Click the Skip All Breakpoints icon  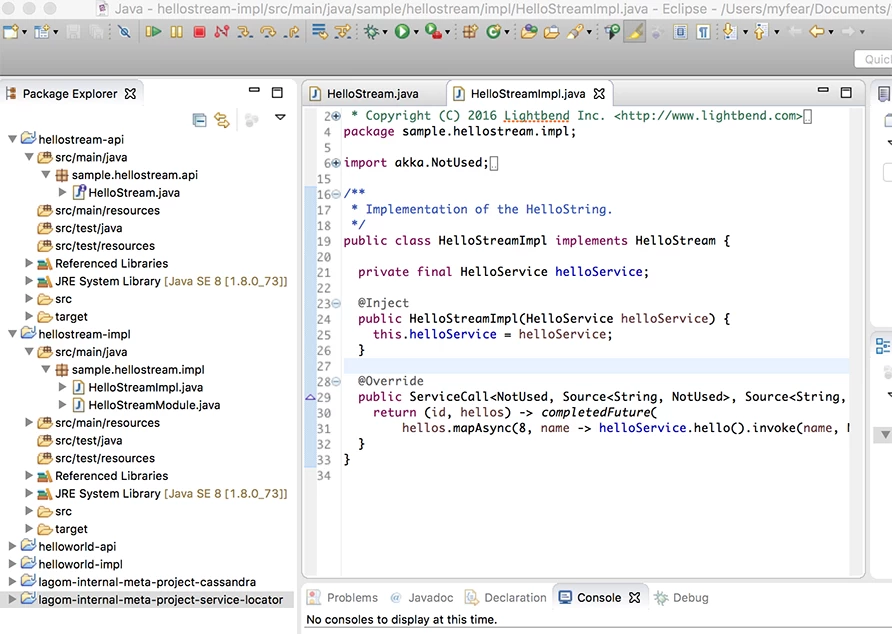tap(123, 31)
